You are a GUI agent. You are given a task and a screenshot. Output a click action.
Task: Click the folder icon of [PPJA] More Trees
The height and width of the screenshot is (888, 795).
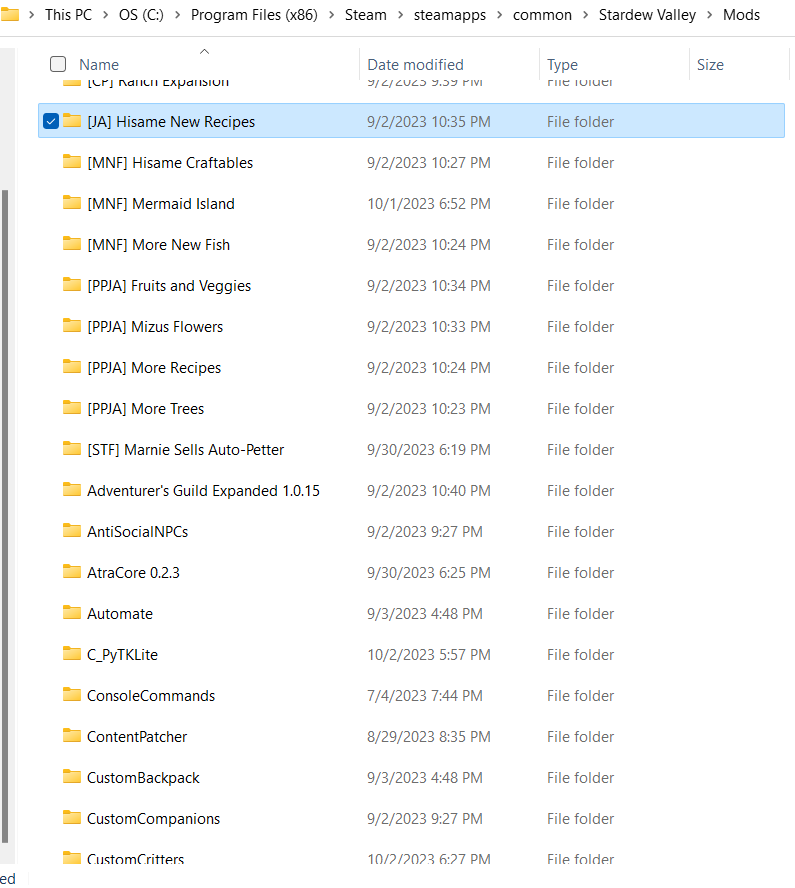(72, 408)
